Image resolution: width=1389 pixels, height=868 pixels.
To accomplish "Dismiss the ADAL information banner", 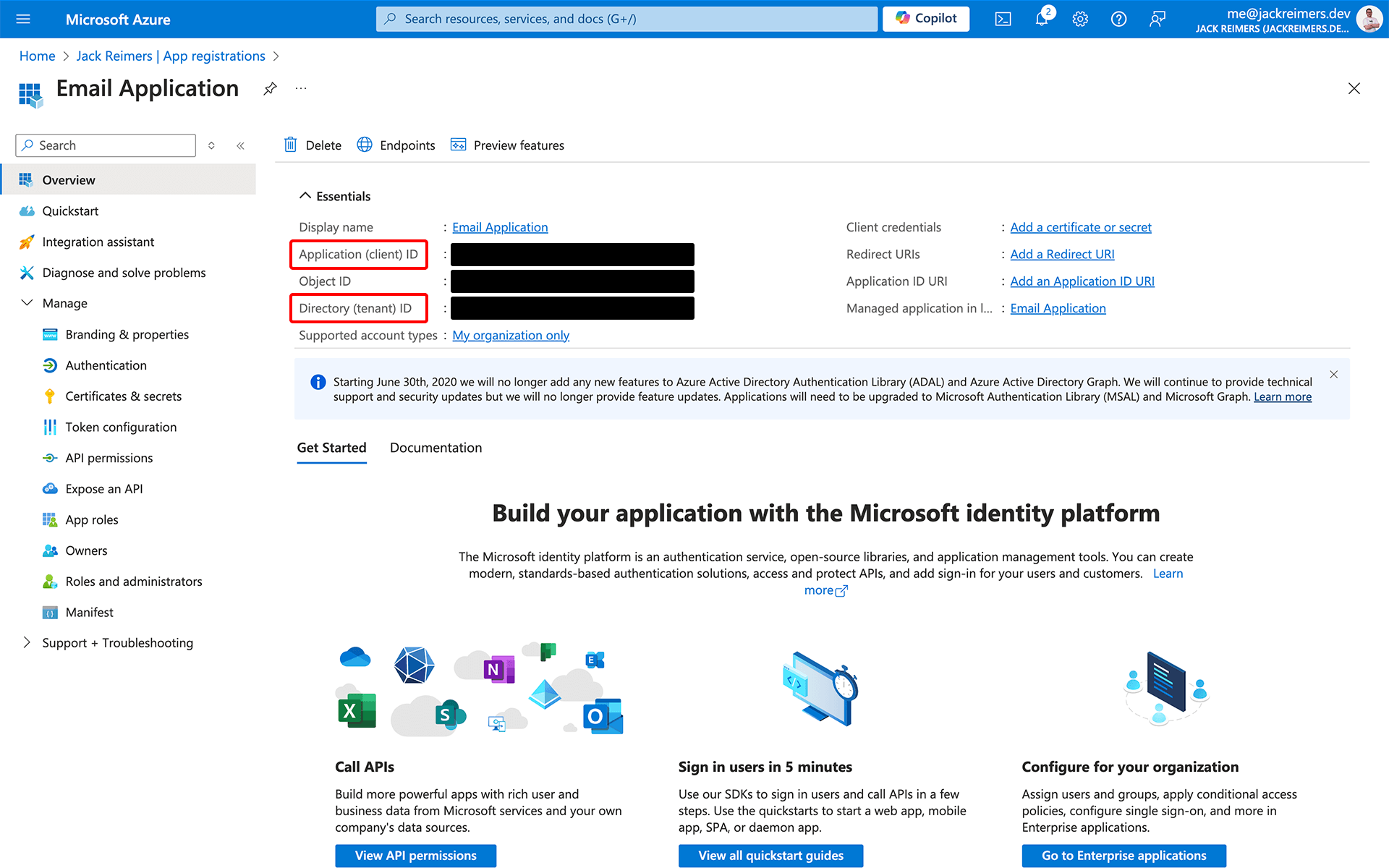I will tap(1333, 375).
